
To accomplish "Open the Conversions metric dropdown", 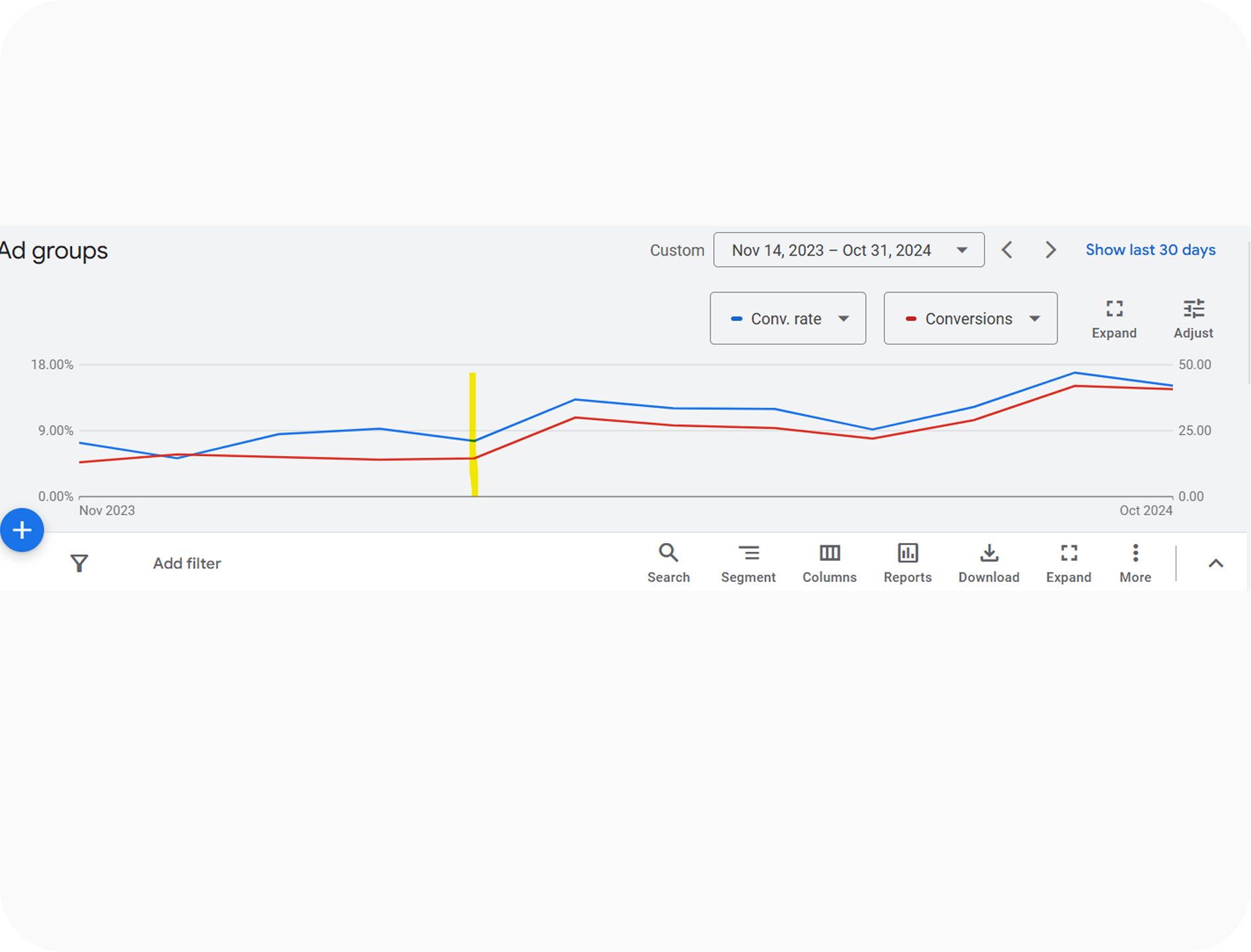I will click(970, 318).
